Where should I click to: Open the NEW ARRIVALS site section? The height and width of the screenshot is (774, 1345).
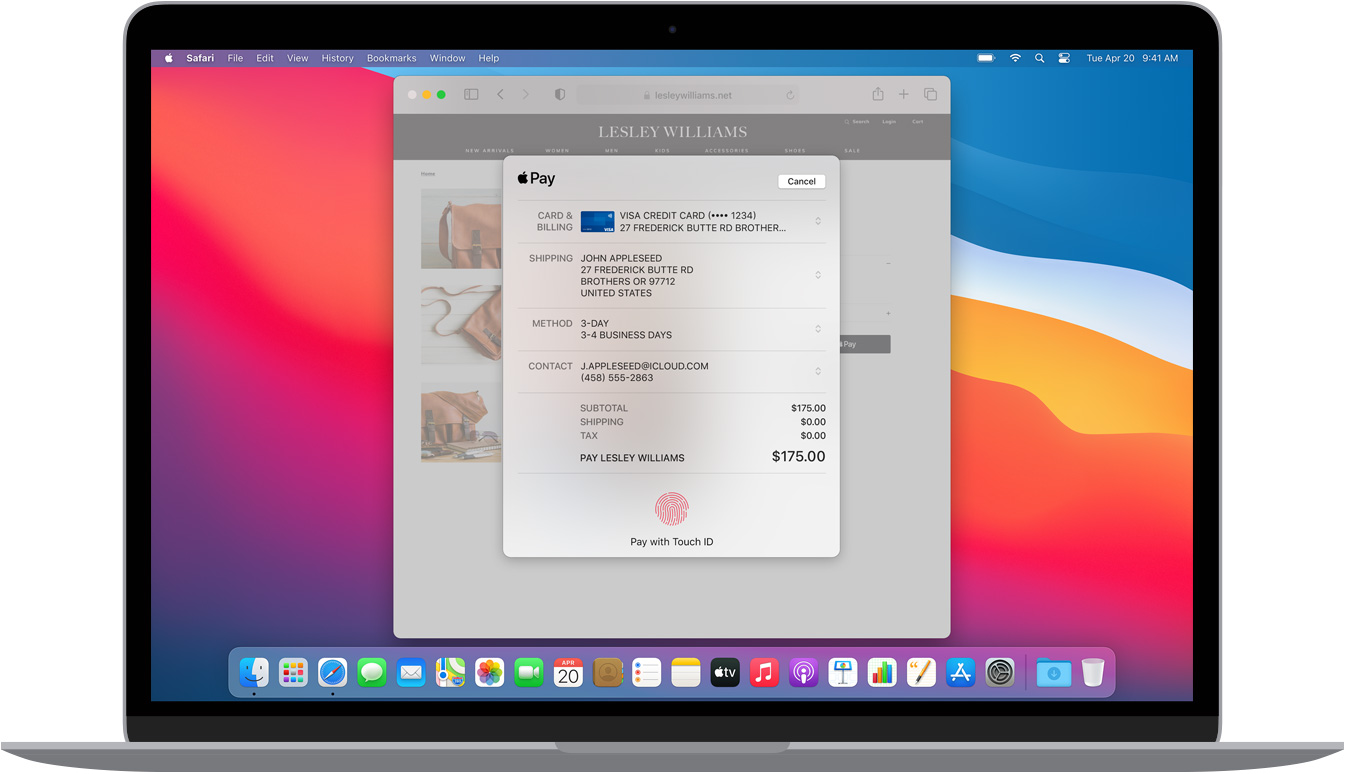490,151
